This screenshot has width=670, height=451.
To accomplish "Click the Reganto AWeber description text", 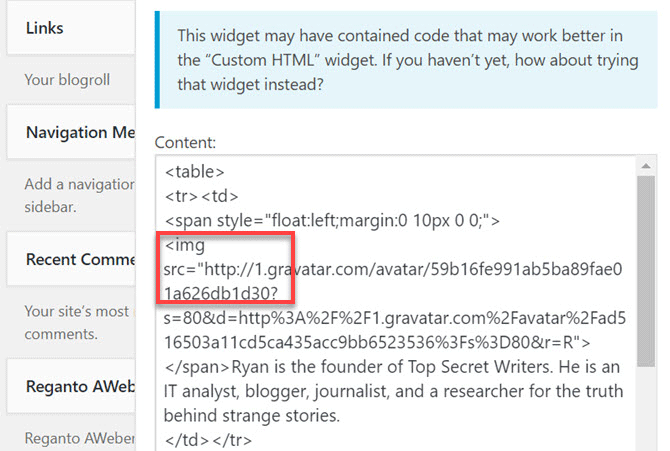I will coord(79,438).
